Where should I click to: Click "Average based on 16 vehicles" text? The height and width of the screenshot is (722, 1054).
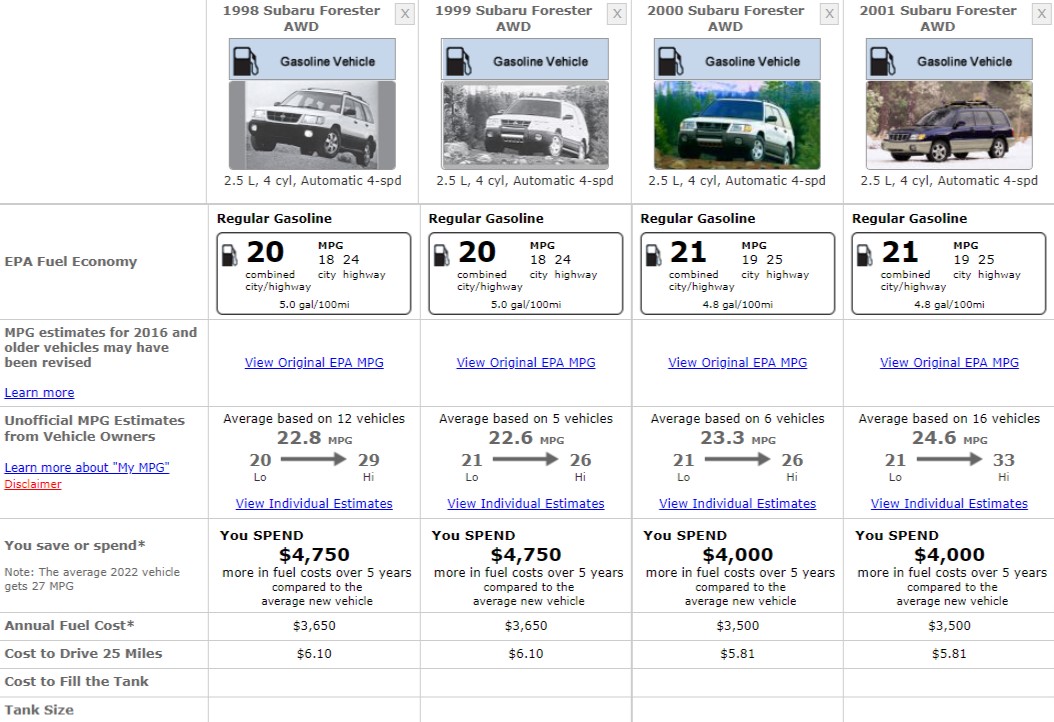click(x=949, y=418)
